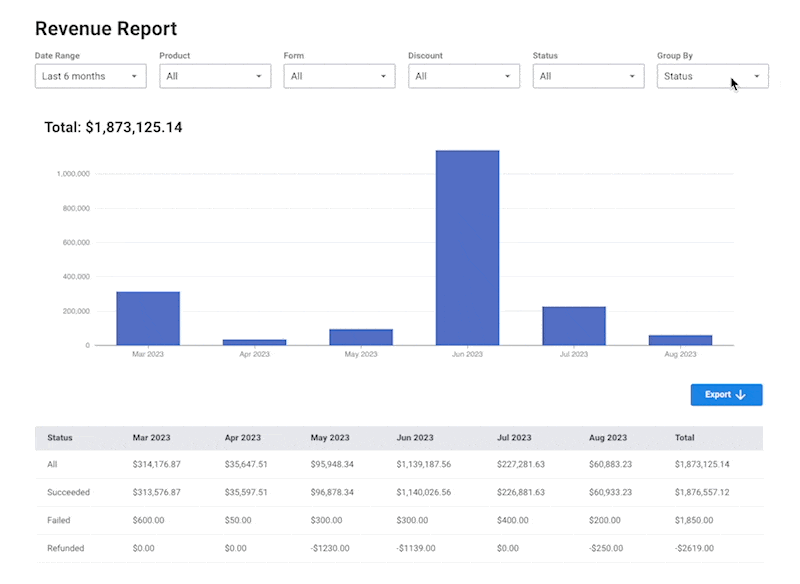This screenshot has width=800, height=584.
Task: Click the $1,850.00 cell
Action: pyautogui.click(x=694, y=520)
